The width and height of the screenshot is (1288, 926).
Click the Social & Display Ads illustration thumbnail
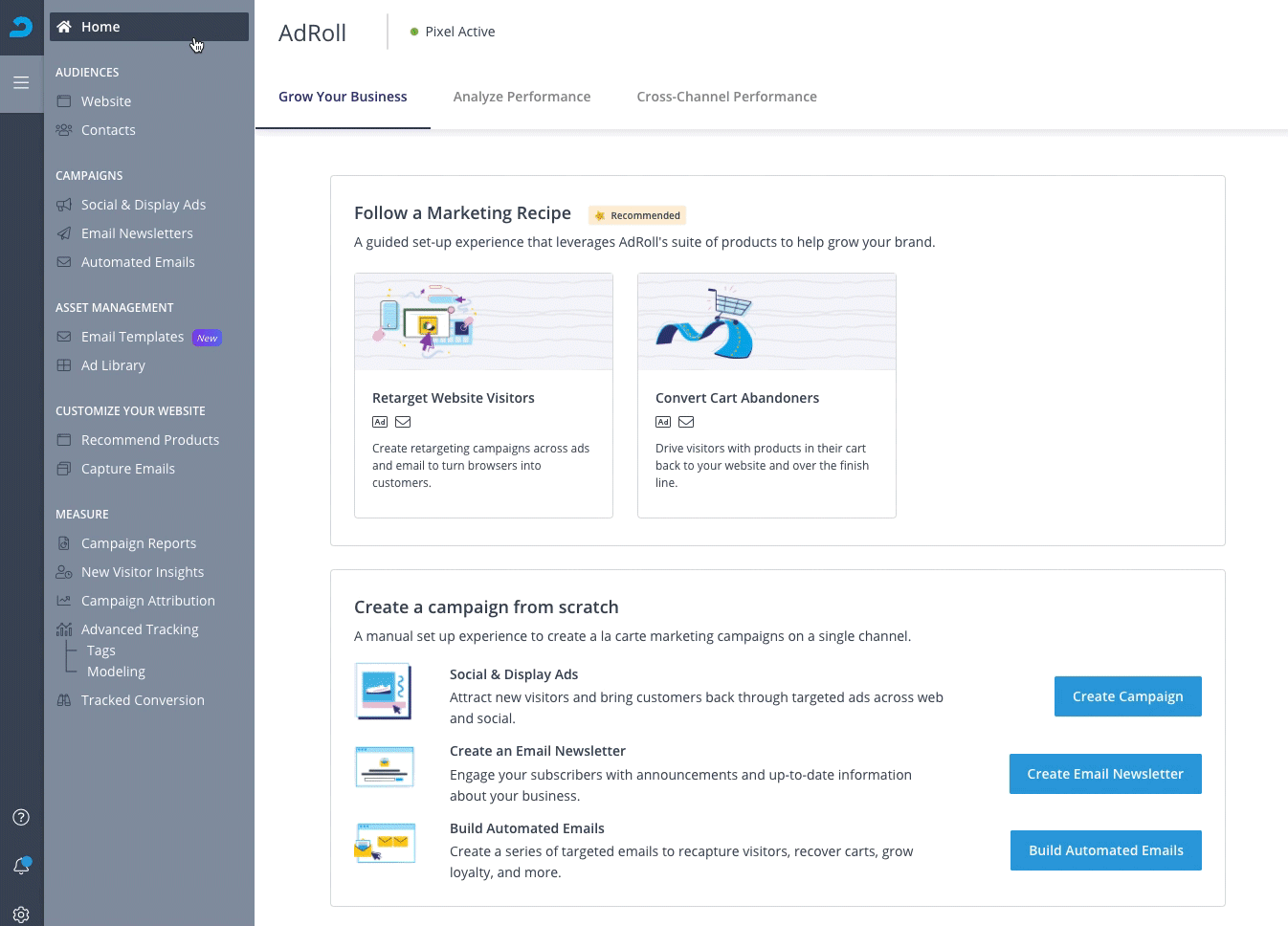click(384, 692)
